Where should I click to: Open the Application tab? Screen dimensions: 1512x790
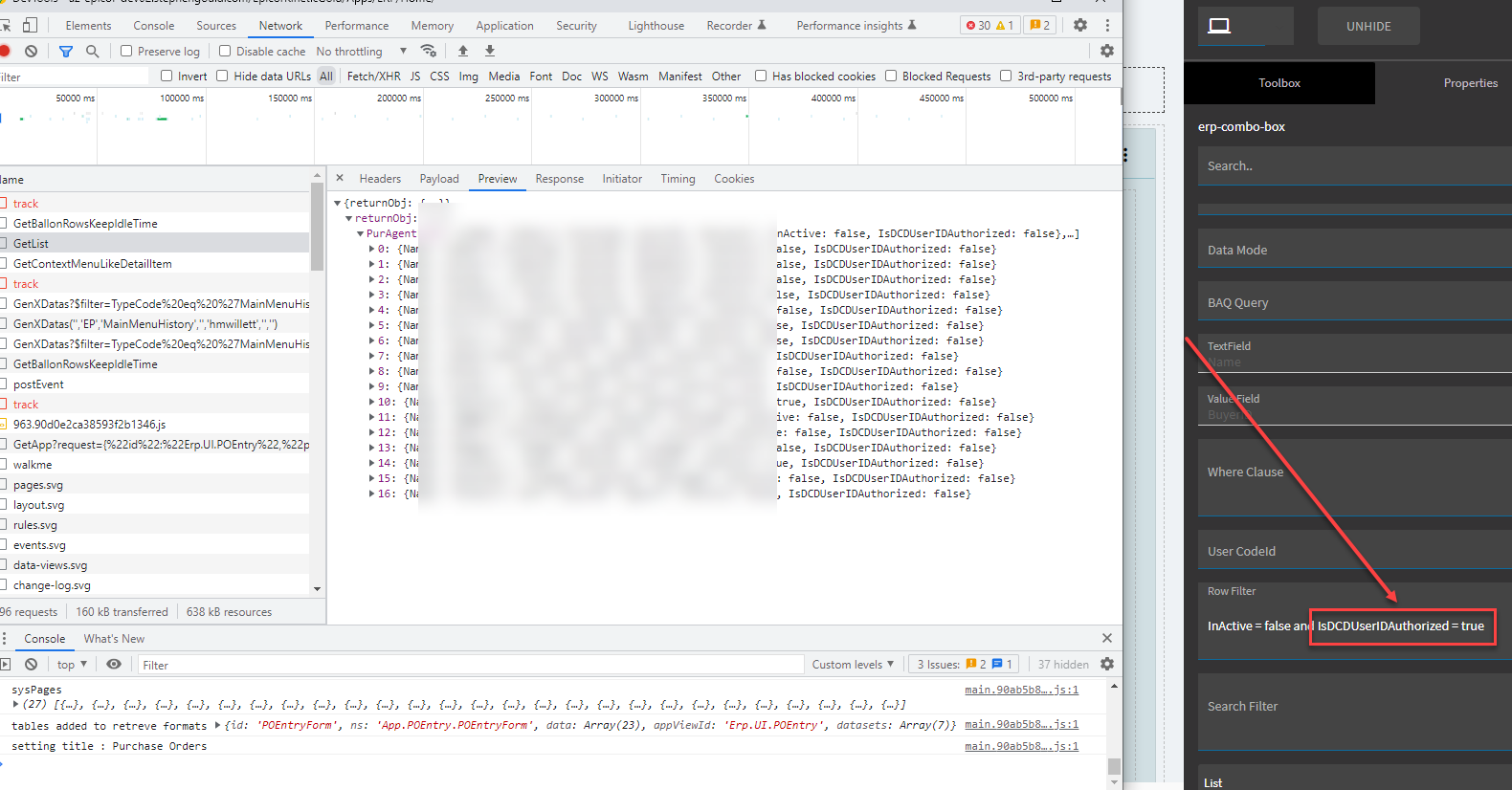[x=504, y=26]
